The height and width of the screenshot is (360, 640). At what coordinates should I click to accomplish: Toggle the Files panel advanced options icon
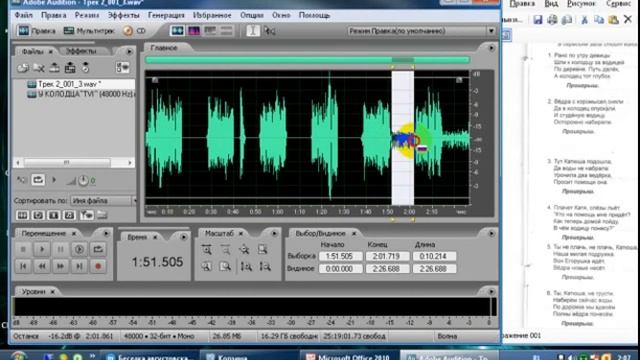[x=122, y=68]
